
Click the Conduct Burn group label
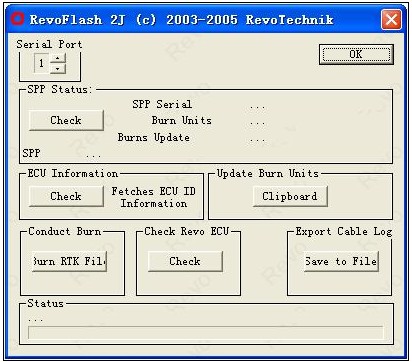click(x=65, y=232)
